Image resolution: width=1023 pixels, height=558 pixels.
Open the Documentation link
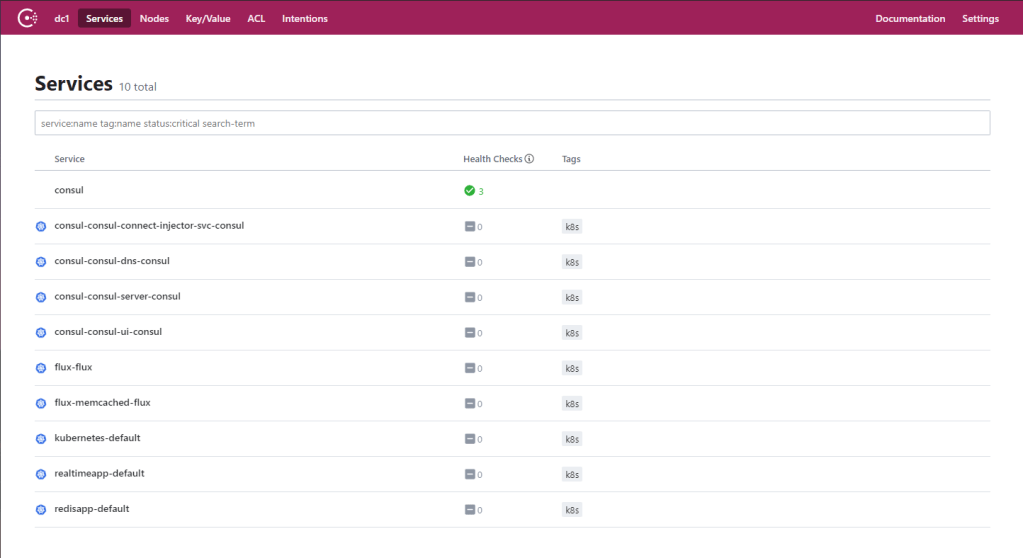click(x=910, y=19)
